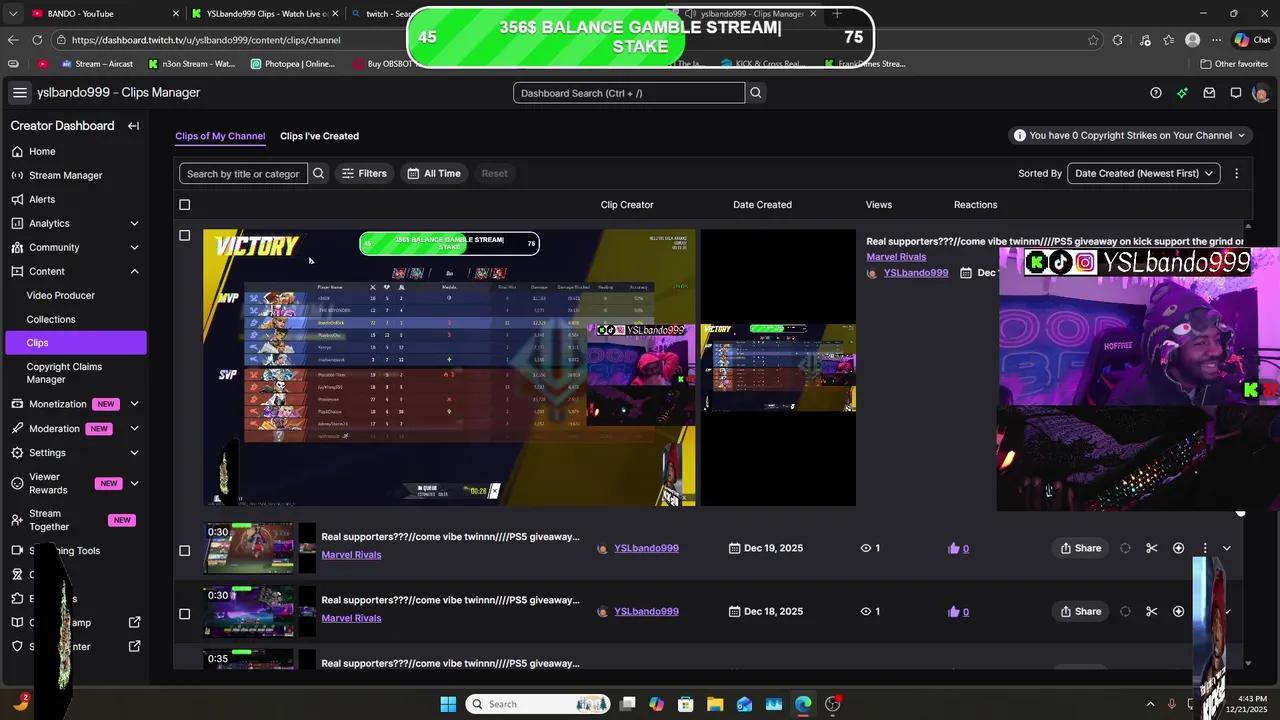Expand the Settings section
The width and height of the screenshot is (1280, 720).
pos(134,452)
